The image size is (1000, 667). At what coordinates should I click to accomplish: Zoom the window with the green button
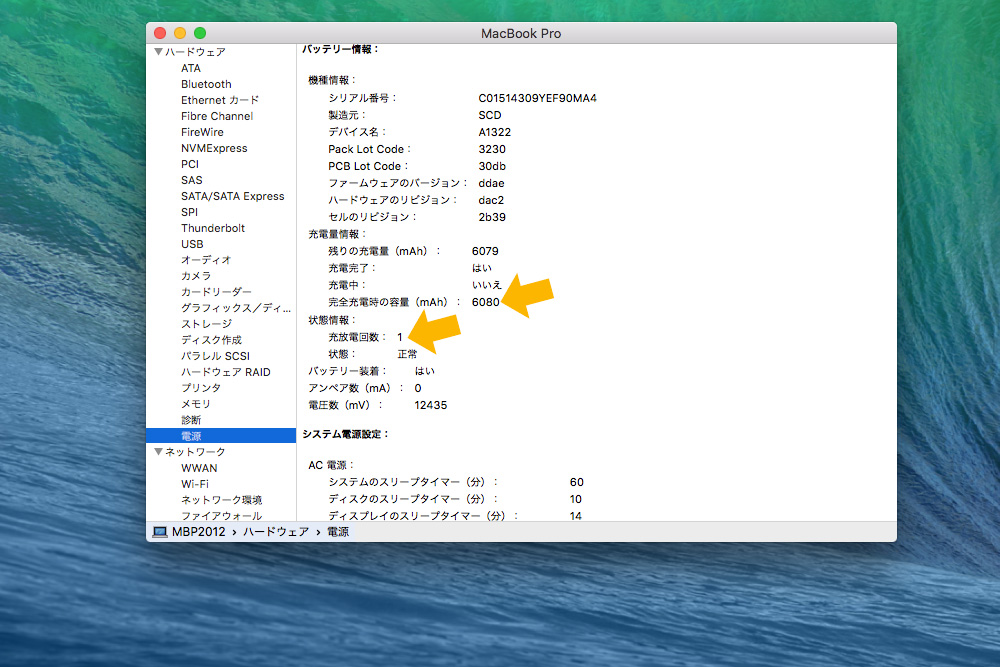click(x=200, y=33)
